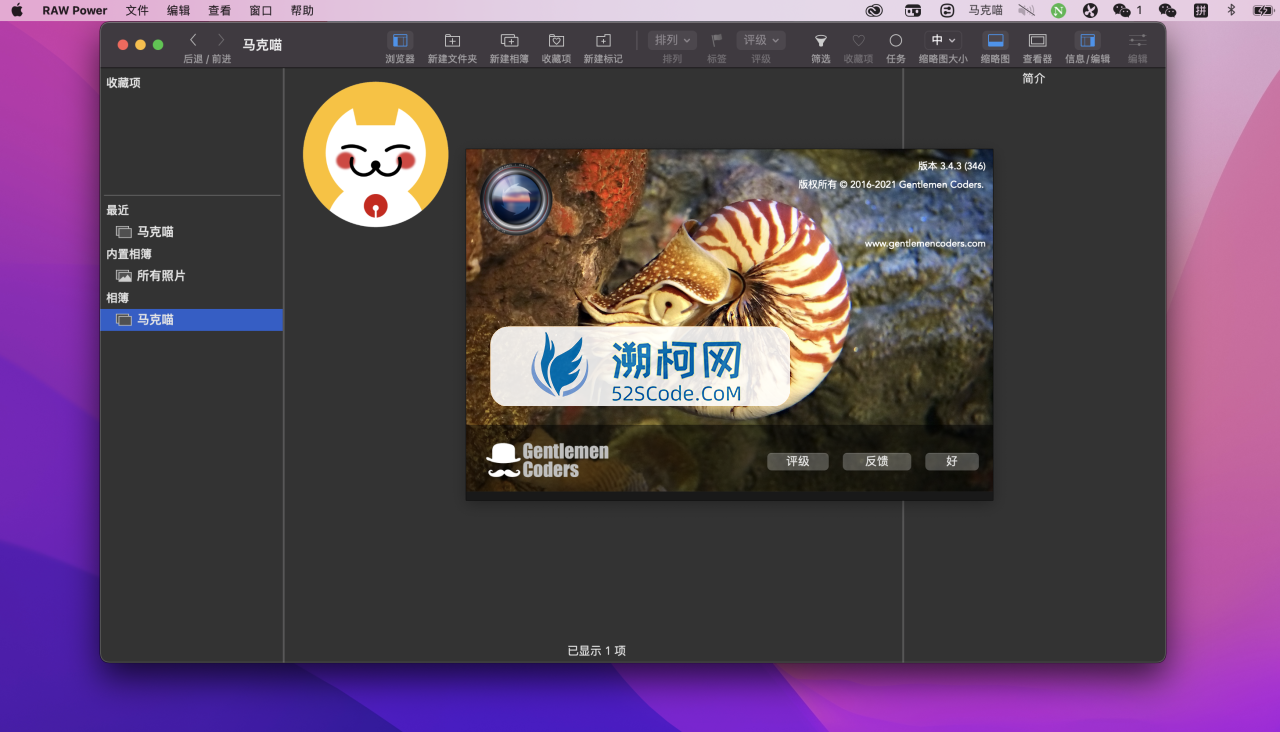
Task: Open the 查看 menu
Action: [219, 11]
